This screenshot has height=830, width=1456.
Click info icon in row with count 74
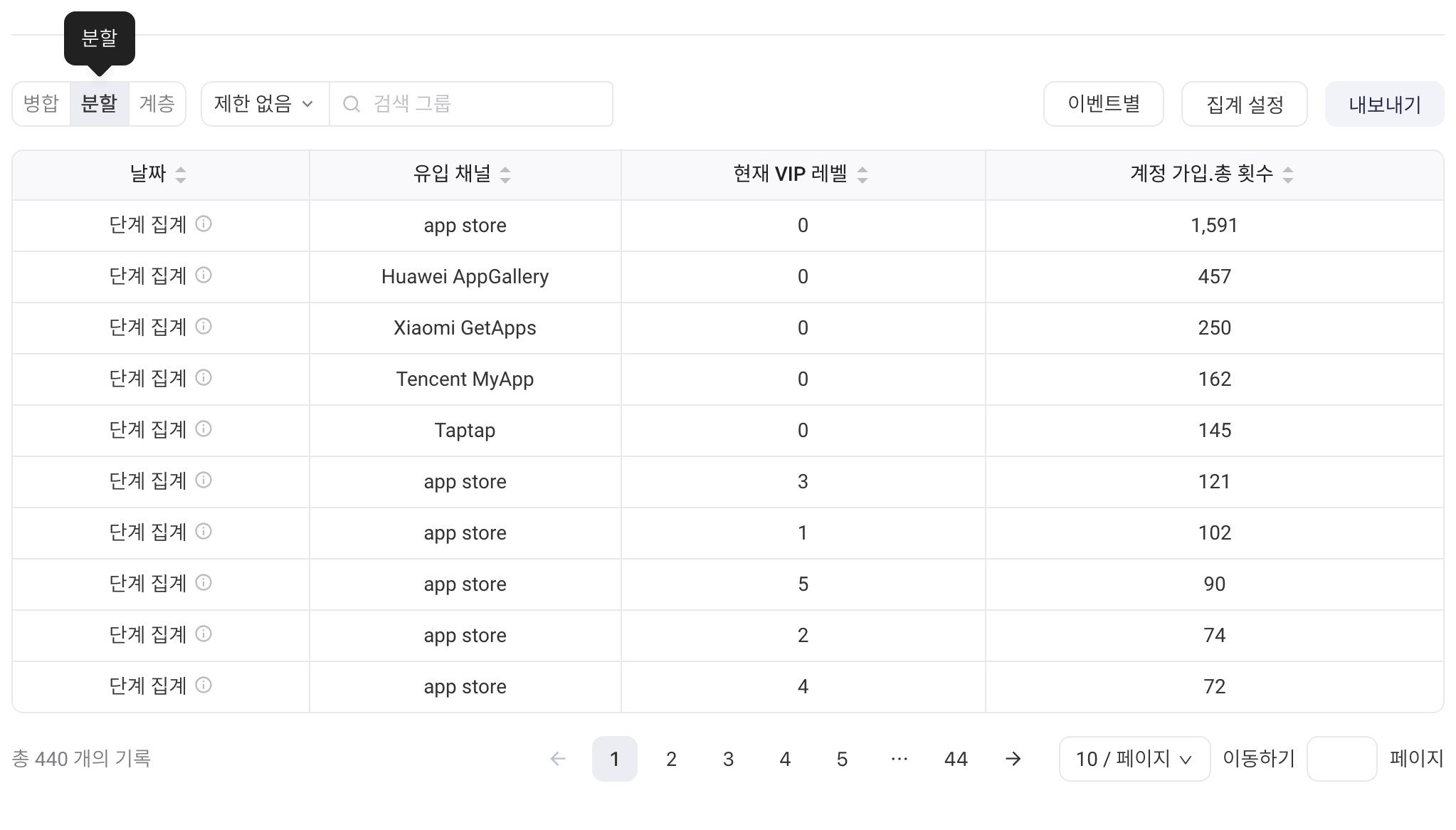tap(204, 634)
